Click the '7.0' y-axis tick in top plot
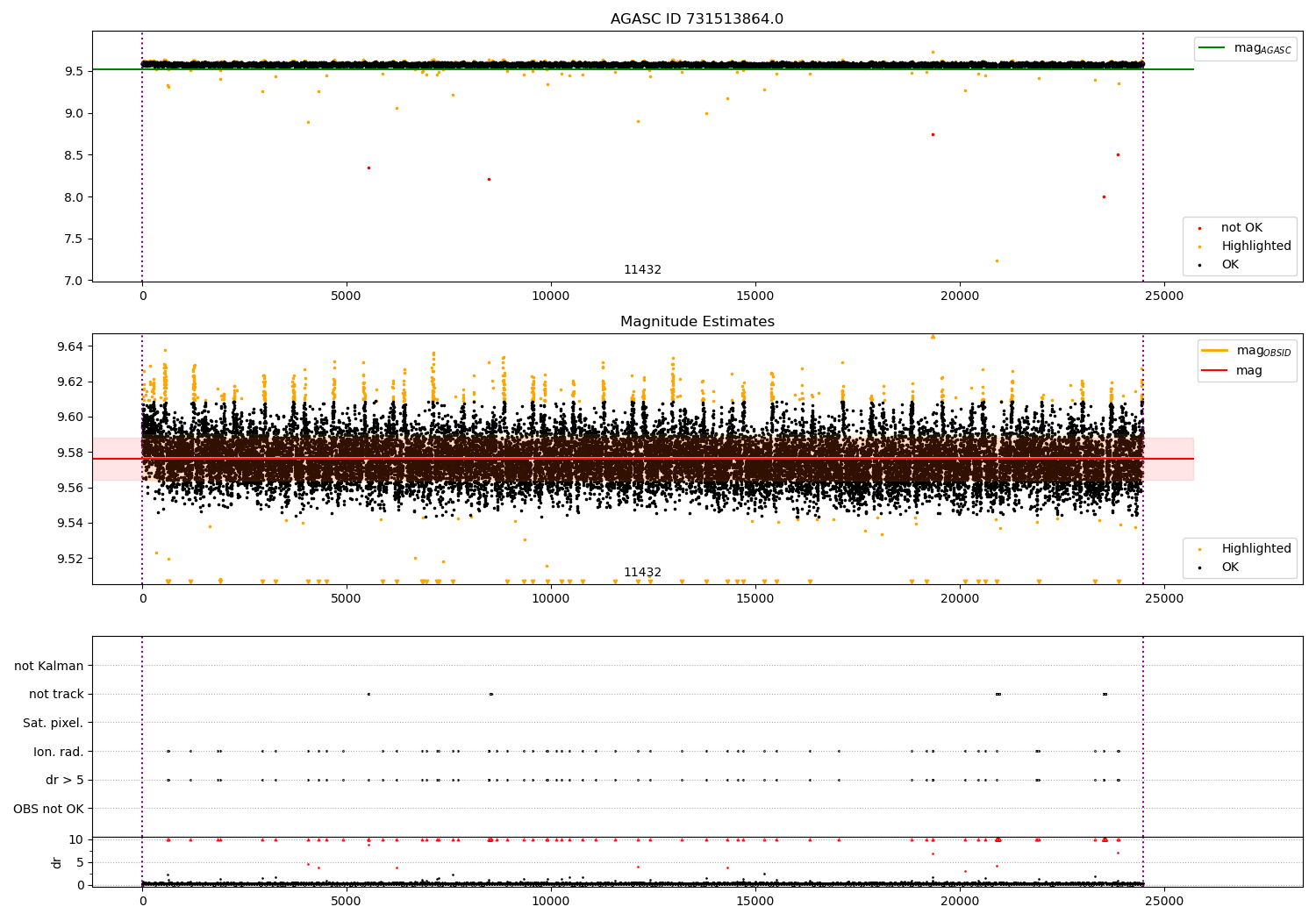Image resolution: width=1316 pixels, height=921 pixels. [75, 281]
